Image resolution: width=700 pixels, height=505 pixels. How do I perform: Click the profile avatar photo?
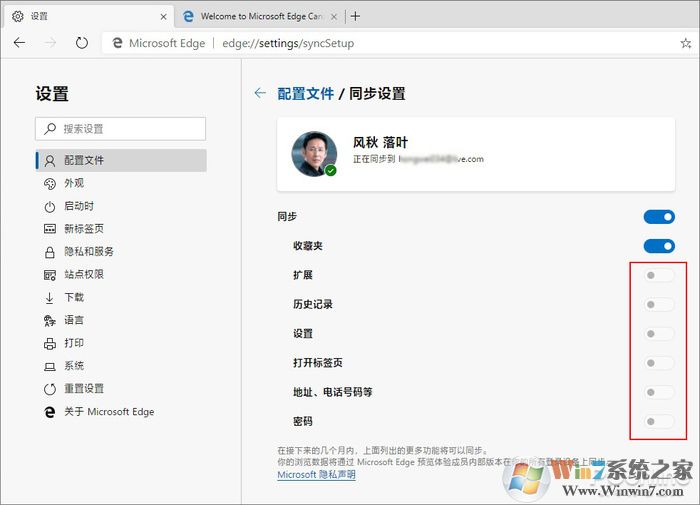(x=314, y=154)
